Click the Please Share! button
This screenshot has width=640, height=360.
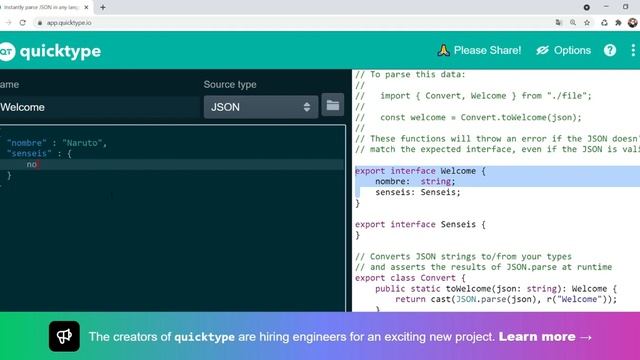(480, 50)
